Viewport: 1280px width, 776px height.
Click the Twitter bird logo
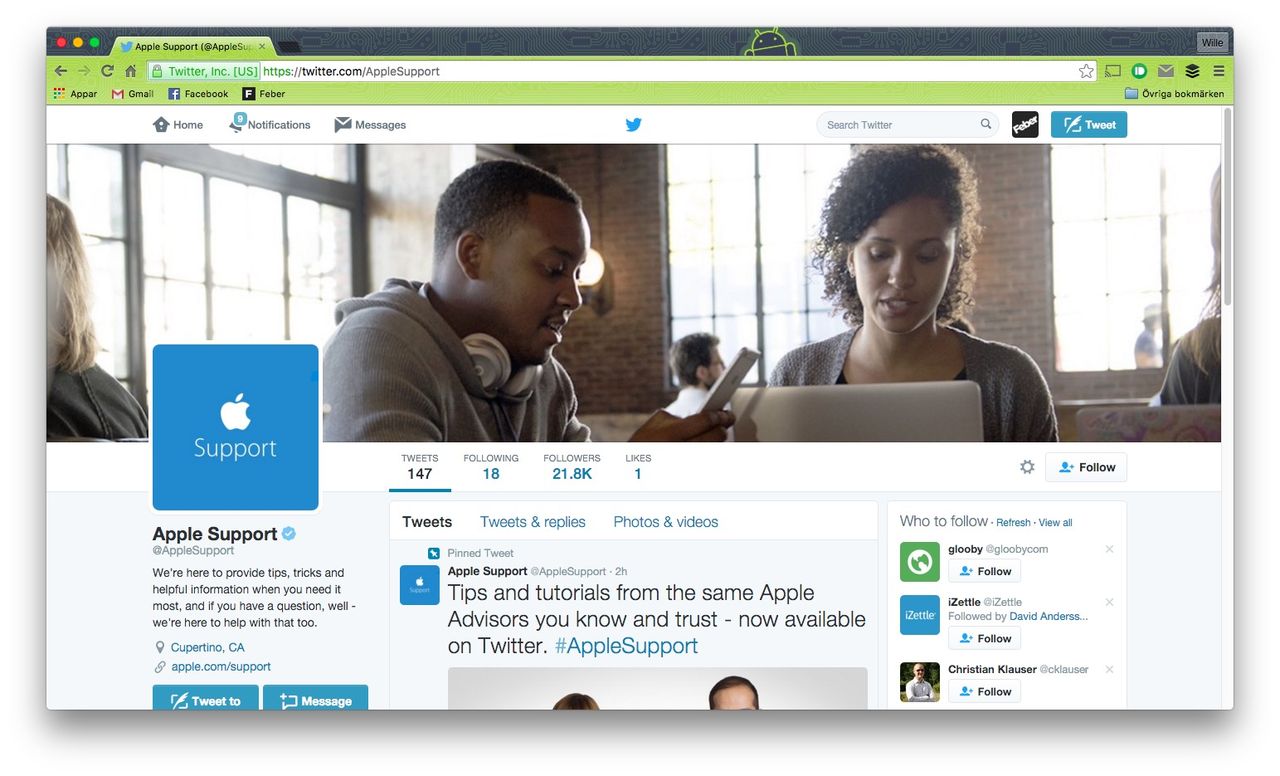coord(633,124)
